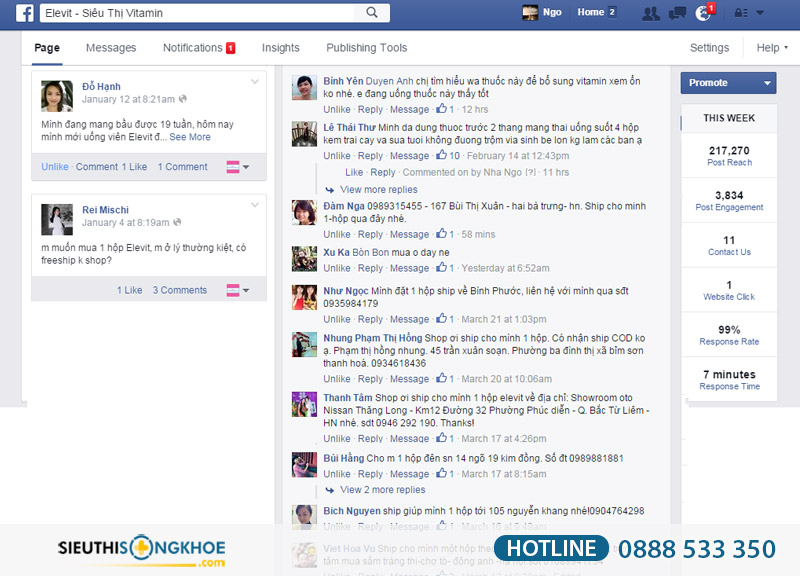Viewport: 800px width, 576px height.
Task: Reply to Thanh Tâm's comment
Action: (370, 438)
